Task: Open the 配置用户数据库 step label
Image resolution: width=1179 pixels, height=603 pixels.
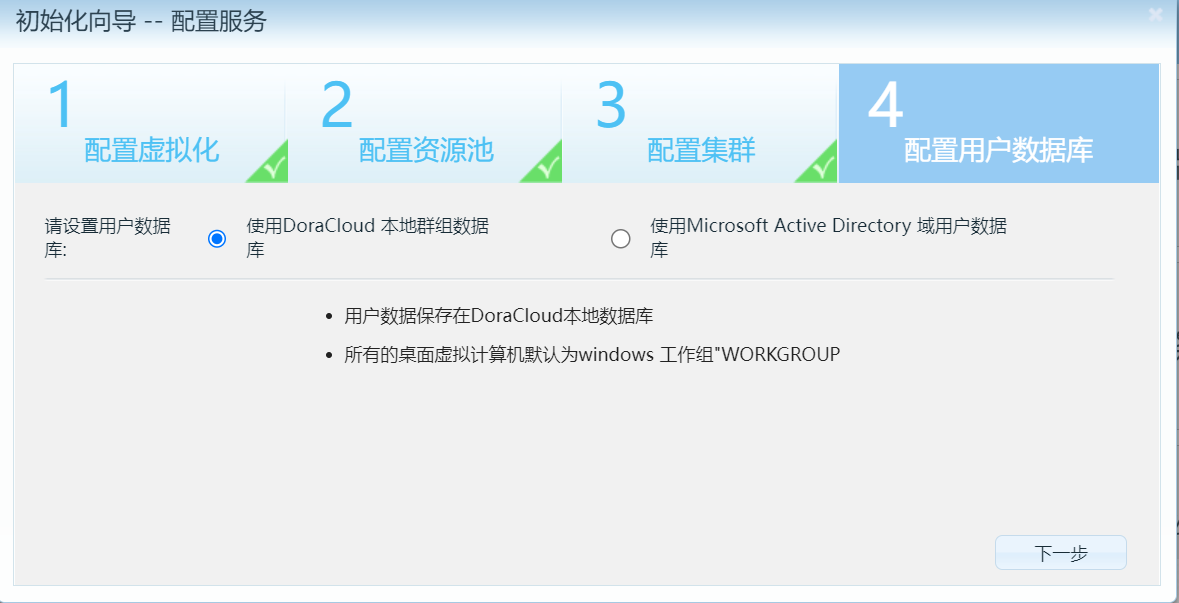Action: 998,151
